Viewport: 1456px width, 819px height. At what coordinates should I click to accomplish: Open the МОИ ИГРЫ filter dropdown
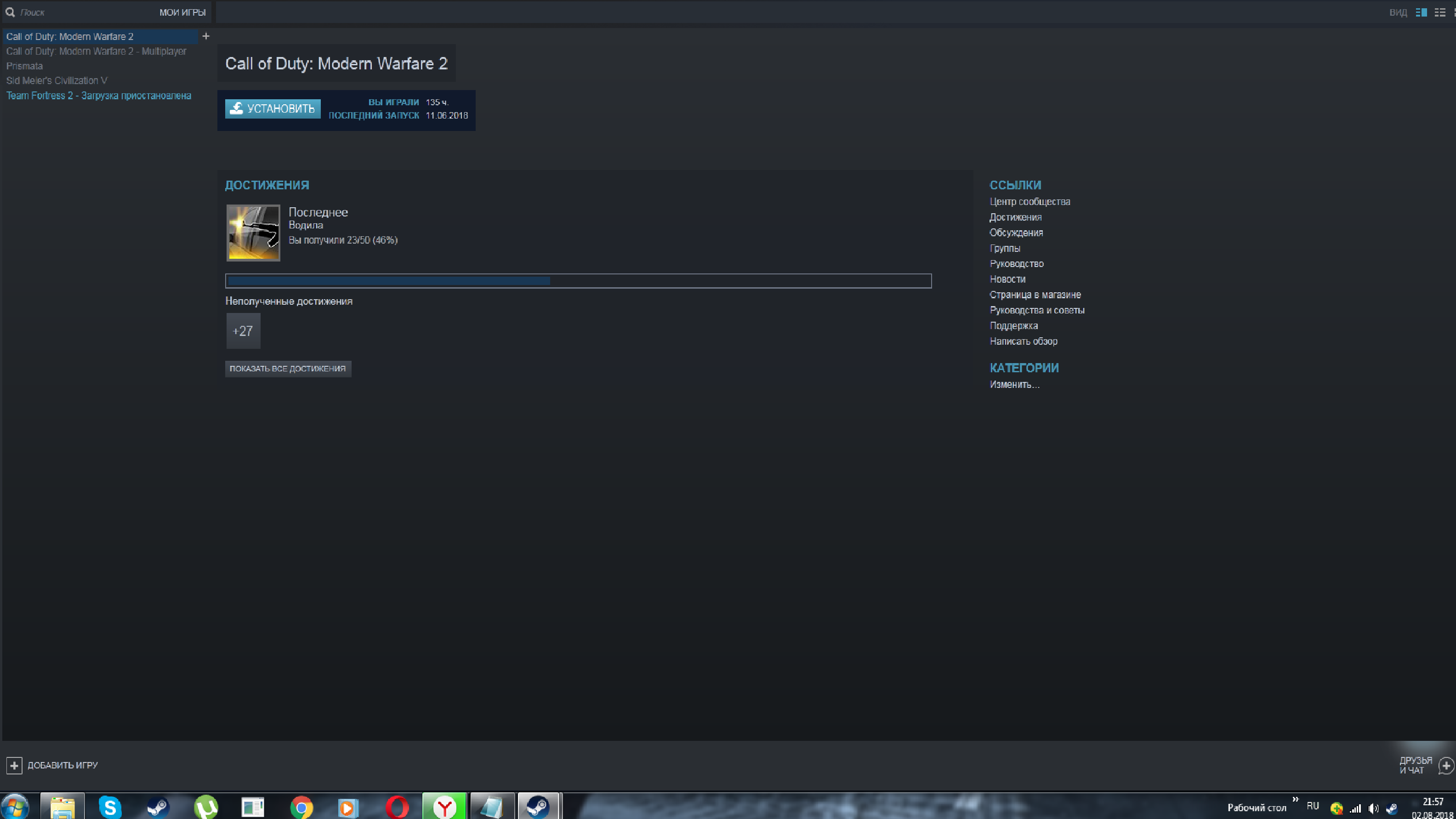point(182,12)
